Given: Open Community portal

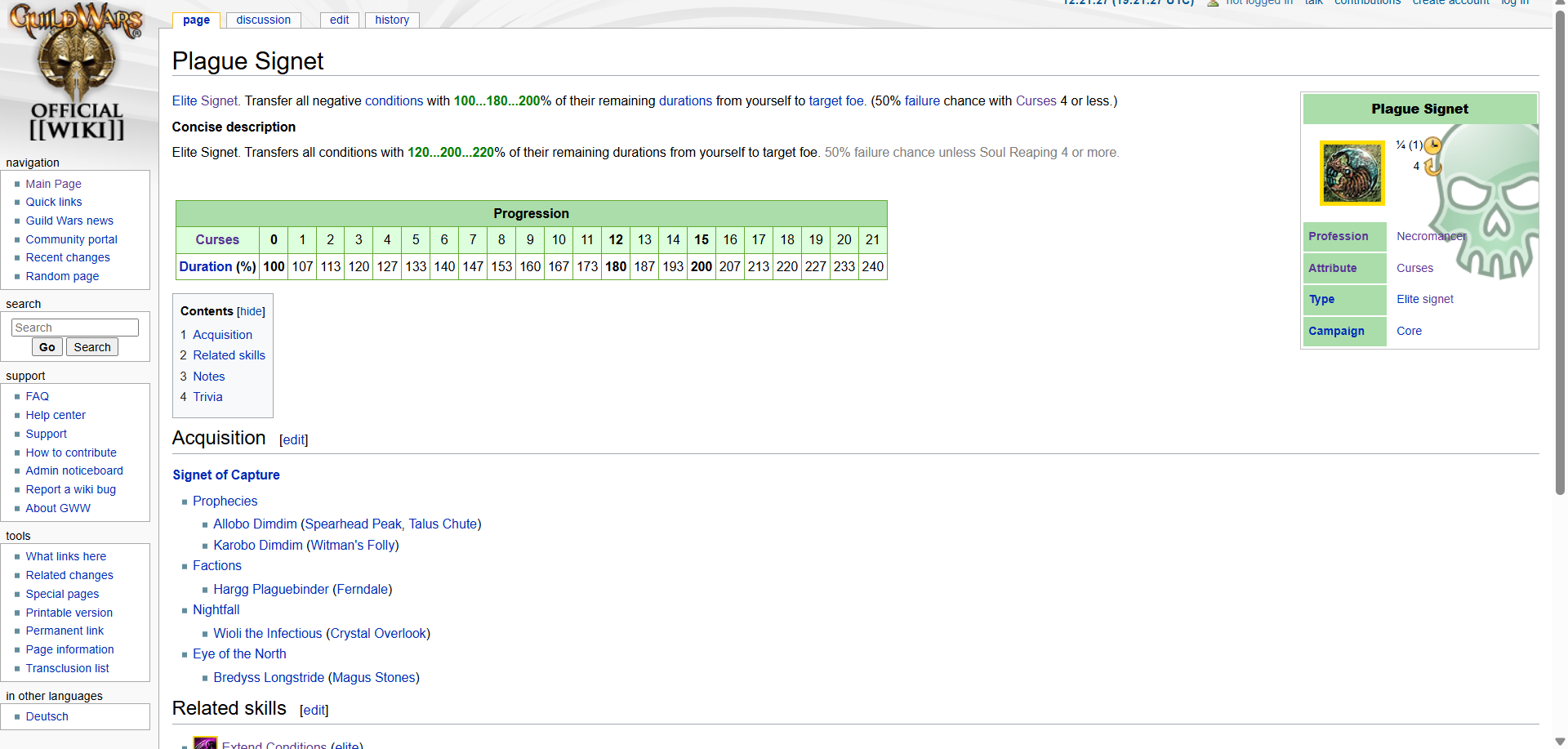Looking at the screenshot, I should pos(71,239).
